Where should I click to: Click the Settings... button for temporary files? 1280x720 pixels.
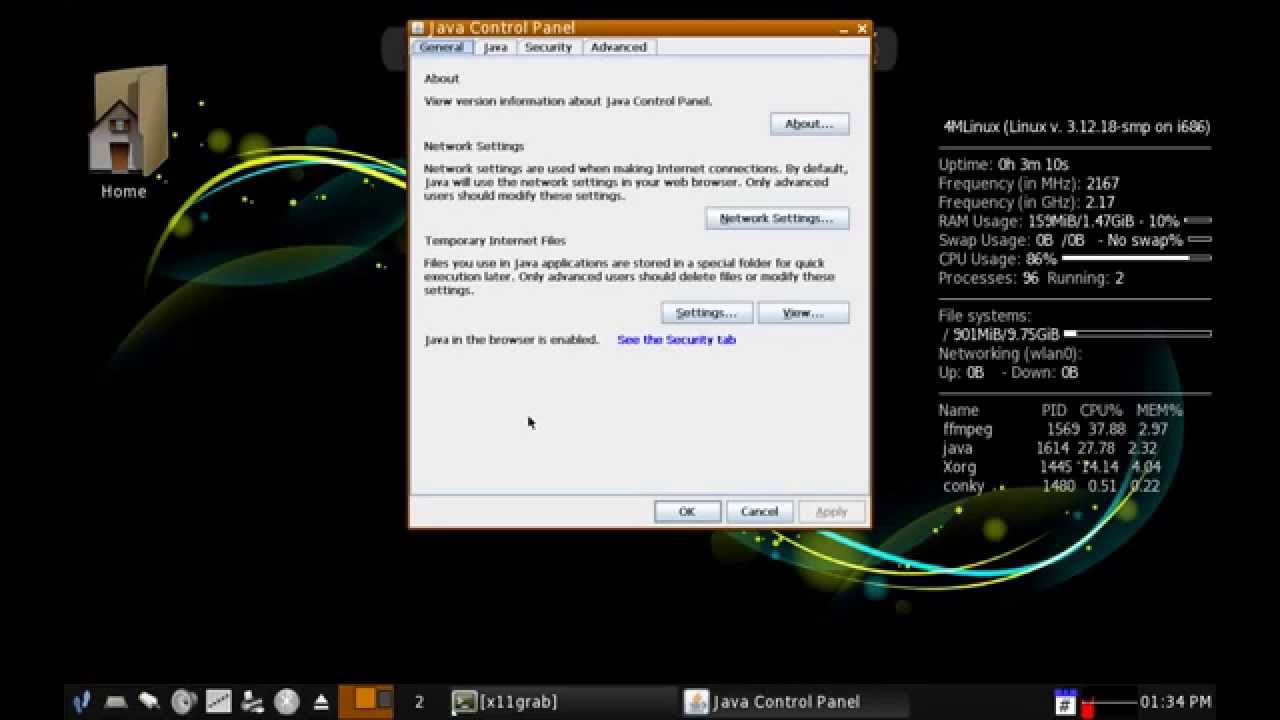707,313
